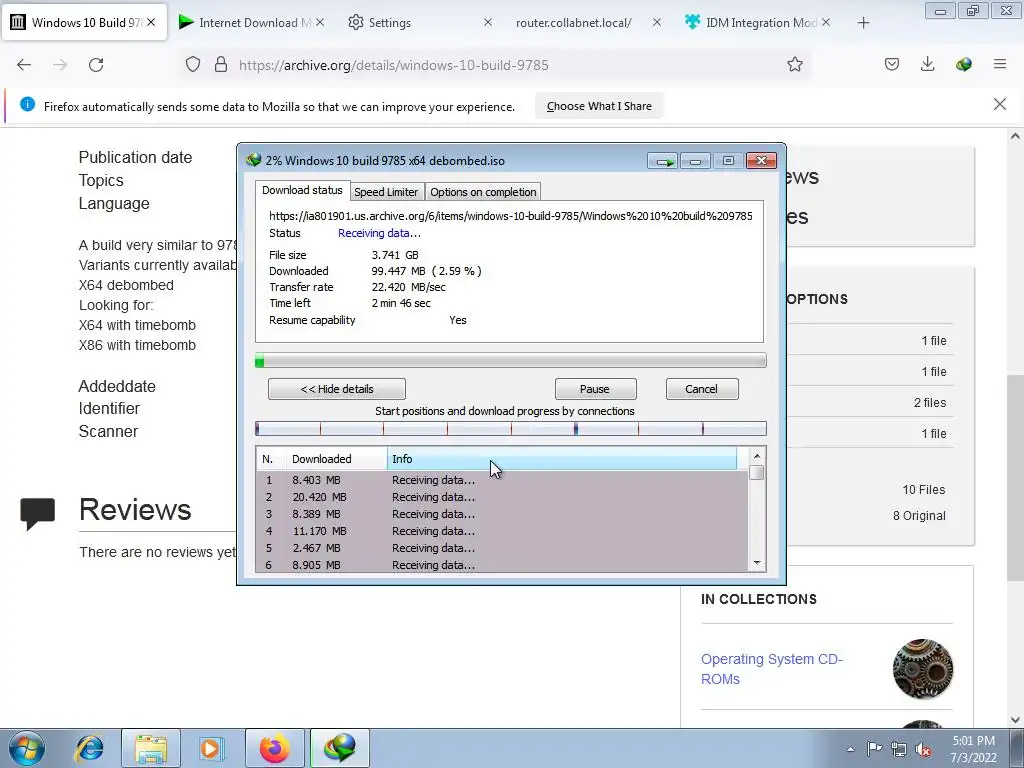1024x768 pixels.
Task: Switch to Firefox on the taskbar
Action: (275, 748)
